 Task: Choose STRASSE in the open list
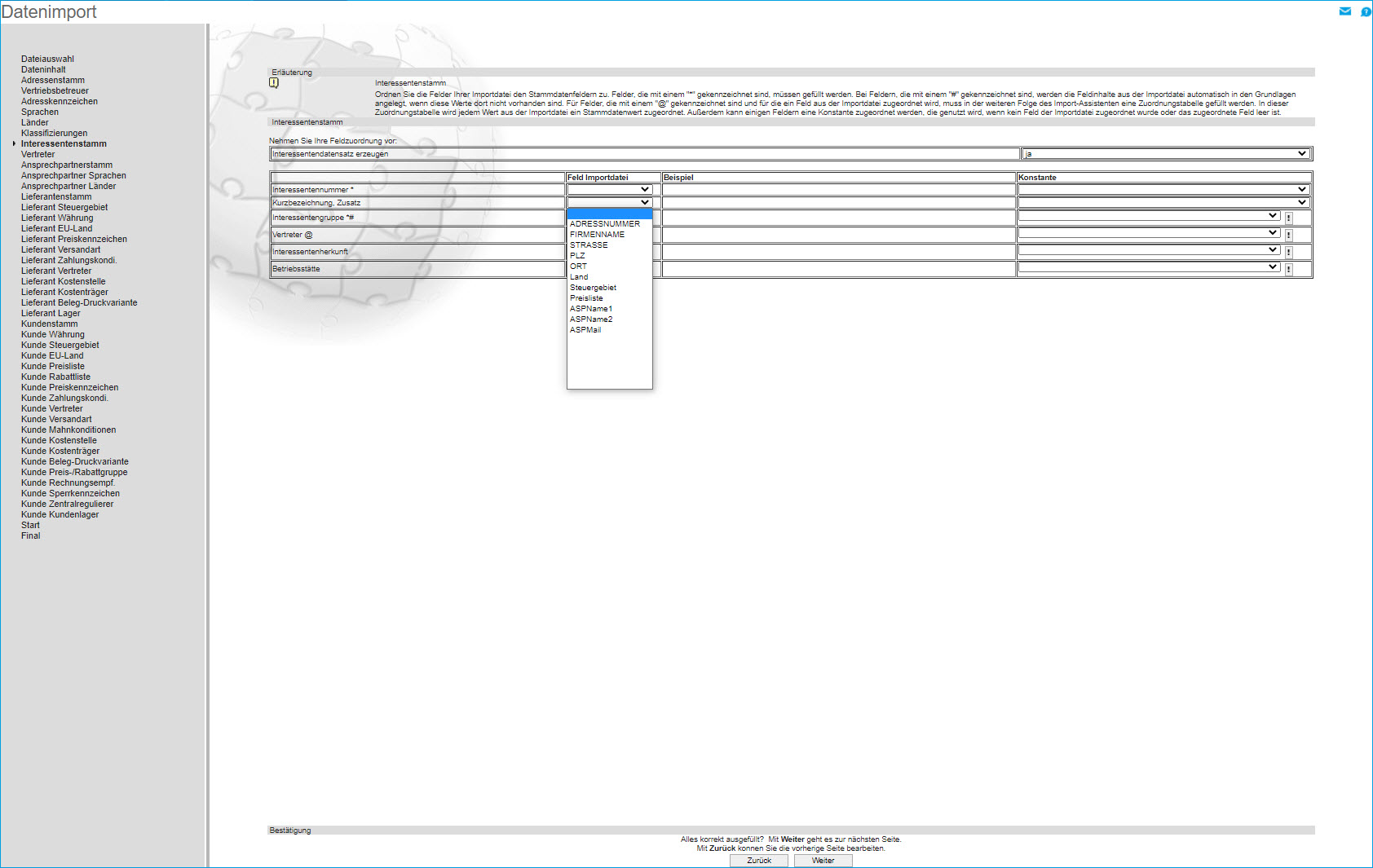(x=609, y=245)
